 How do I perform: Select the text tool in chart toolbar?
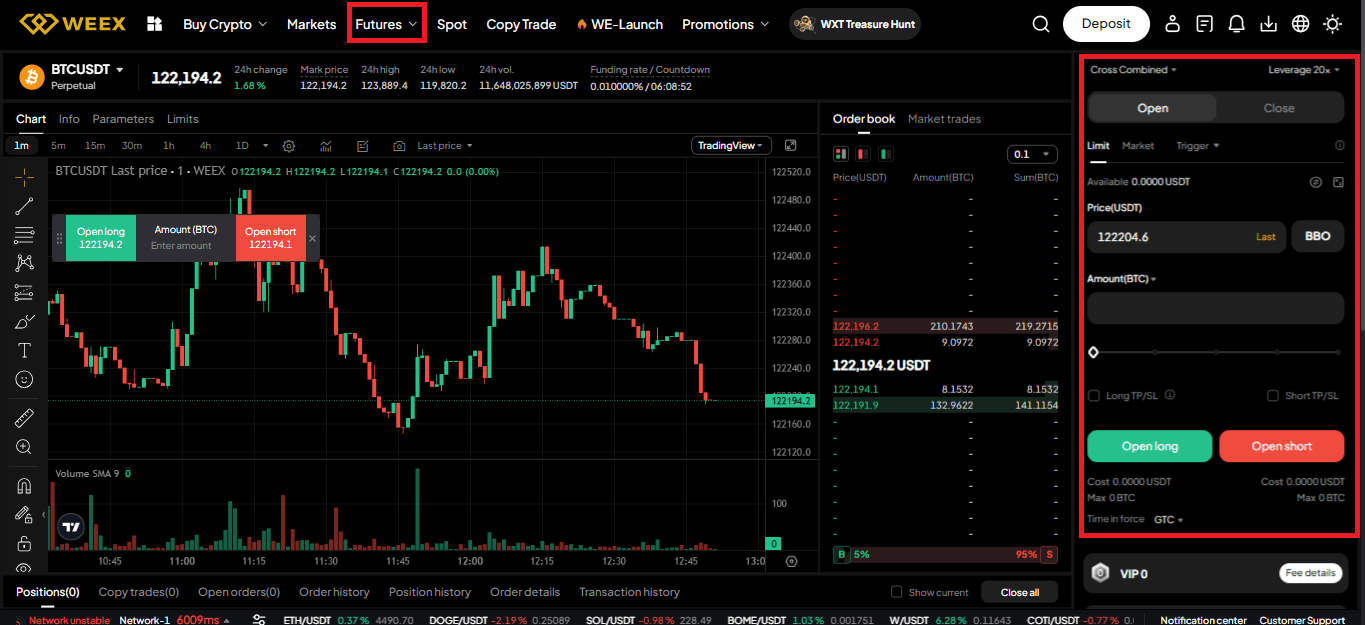(25, 350)
